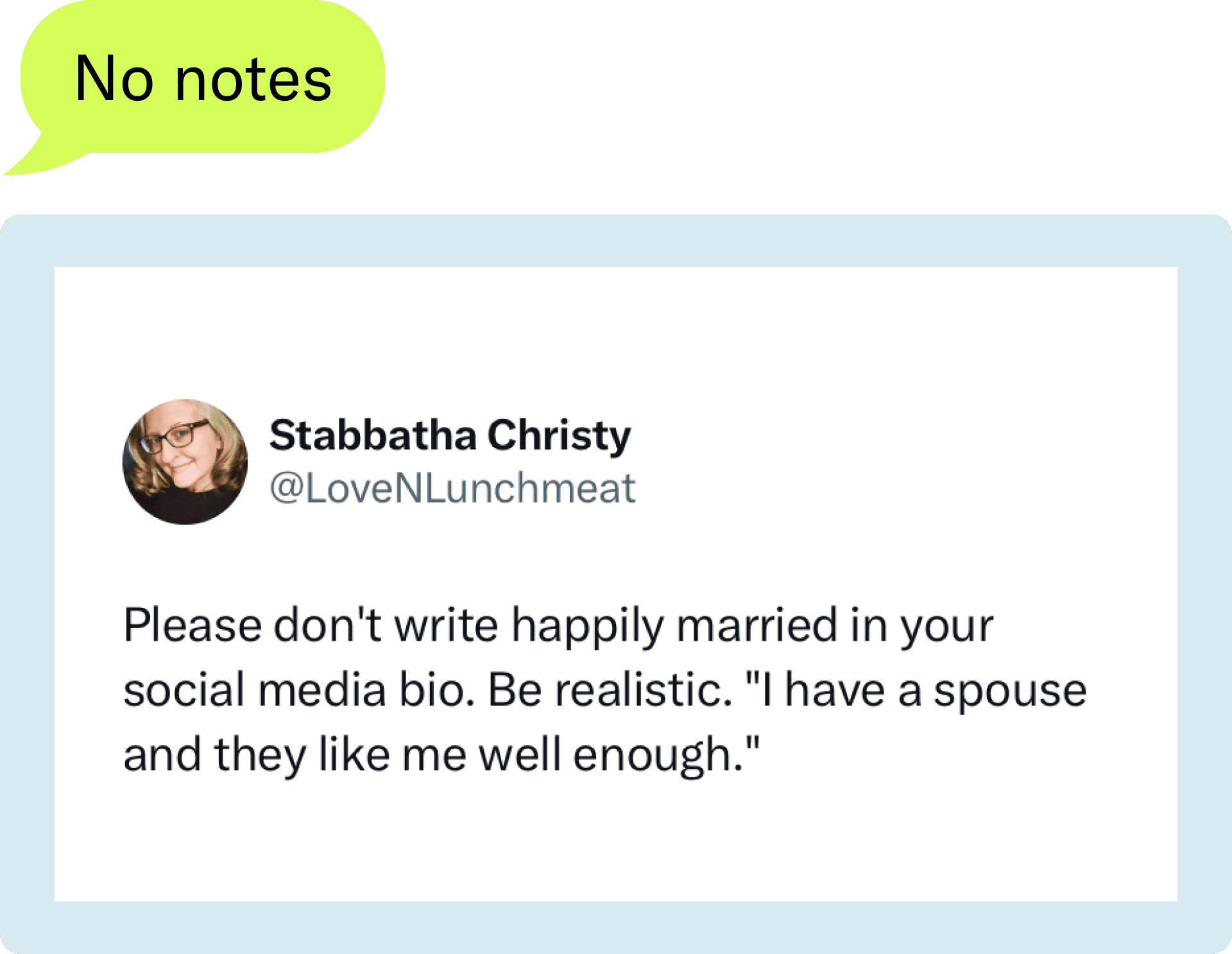Image resolution: width=1232 pixels, height=954 pixels.
Task: Click the word "notes" in the bubble
Action: 253,80
